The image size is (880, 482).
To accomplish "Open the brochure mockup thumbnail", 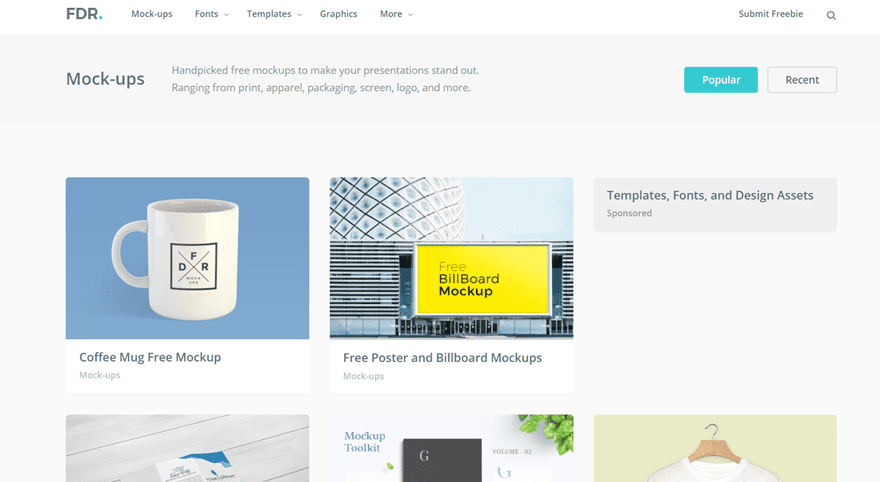I will coord(187,448).
